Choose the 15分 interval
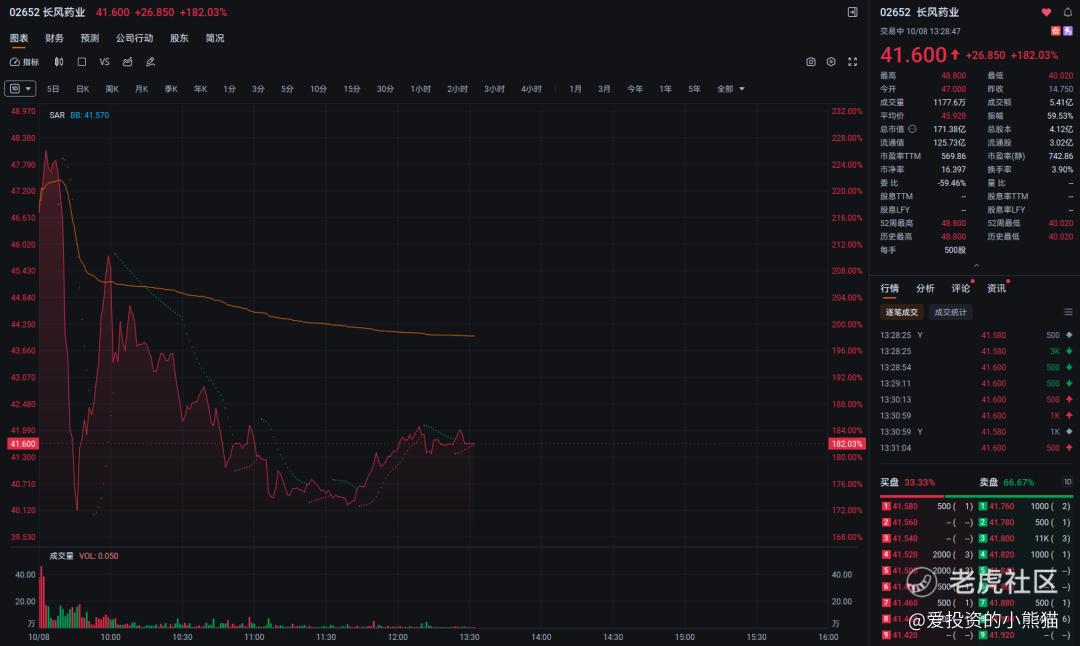 click(x=352, y=89)
